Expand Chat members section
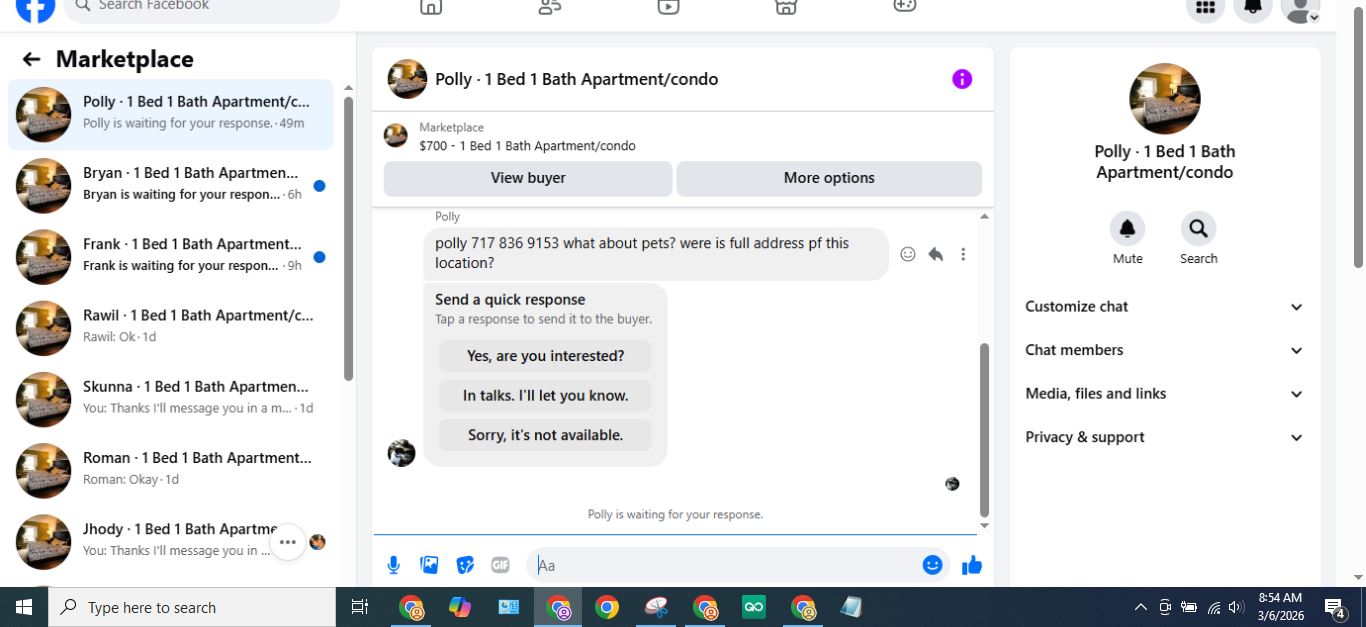 pos(1165,350)
